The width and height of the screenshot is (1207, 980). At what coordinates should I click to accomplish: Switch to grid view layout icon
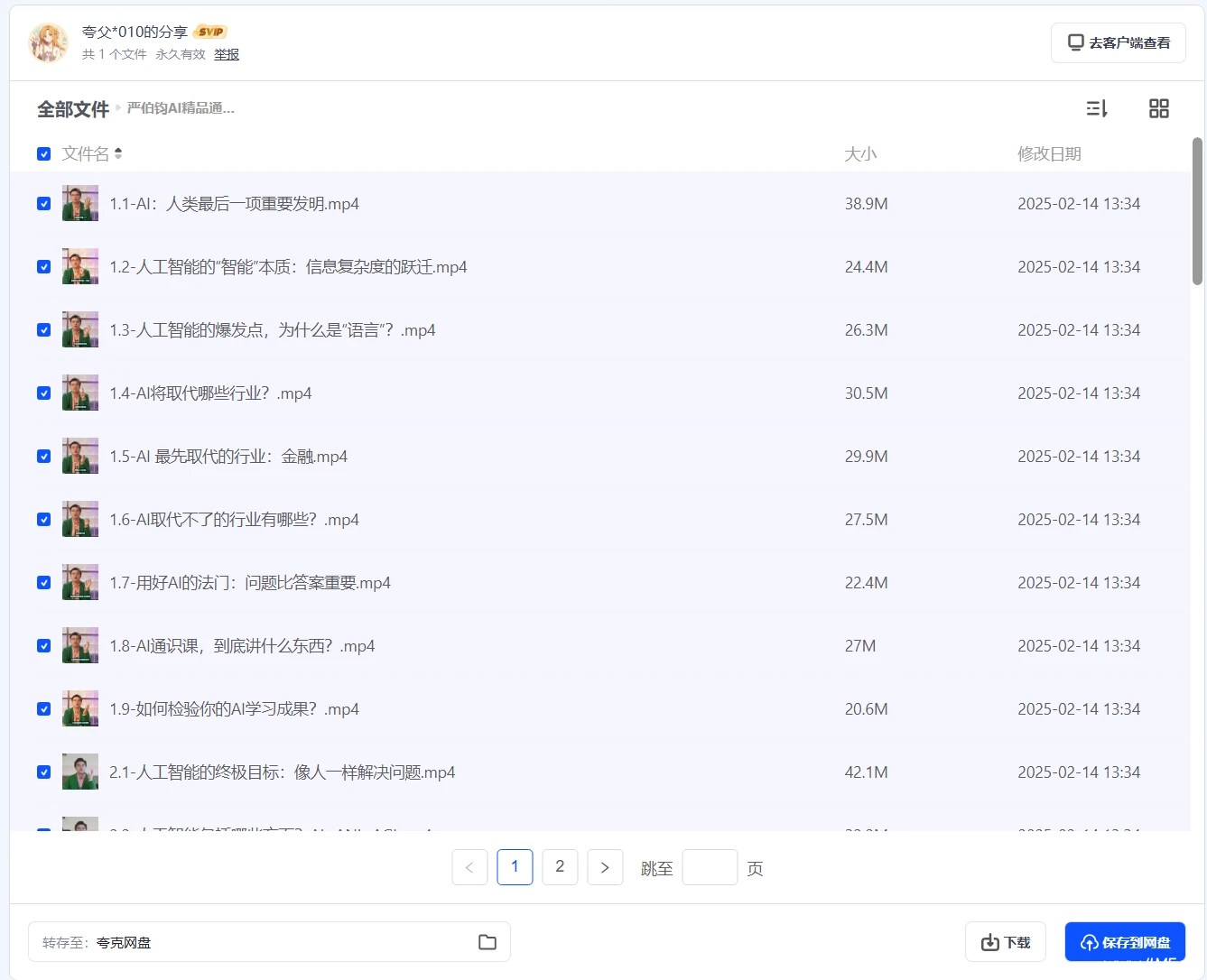coord(1158,109)
